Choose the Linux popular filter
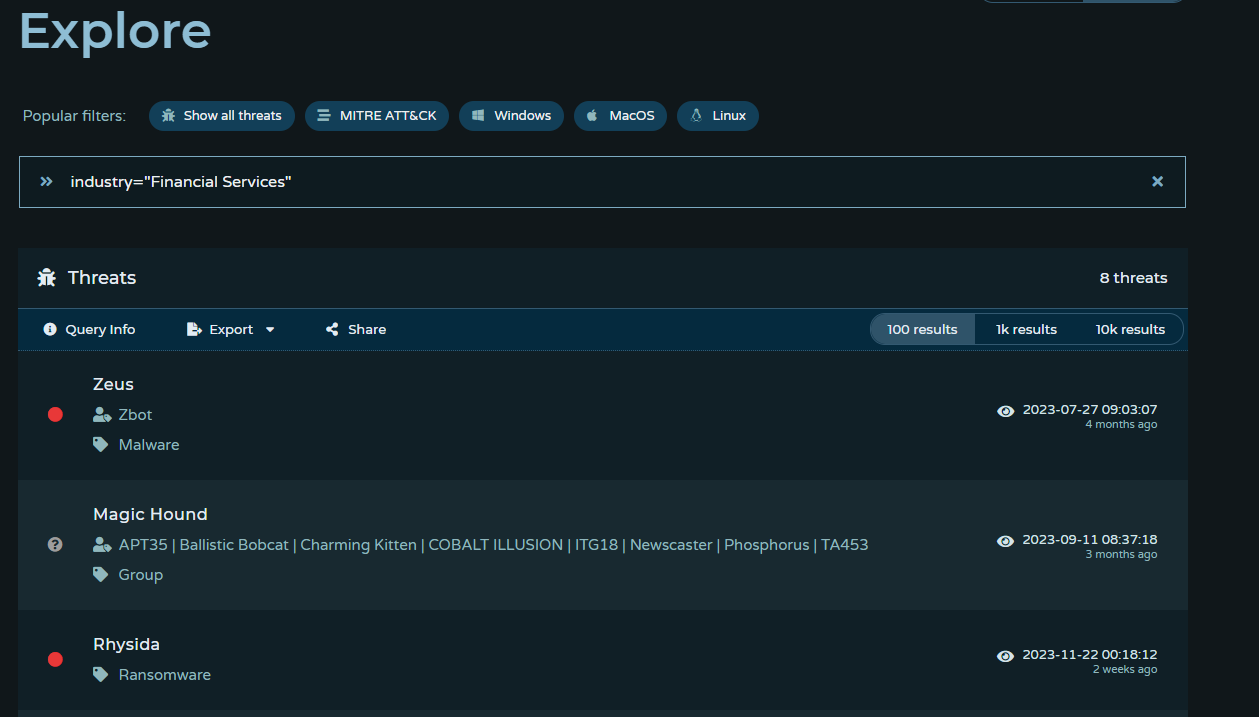The image size is (1259, 717). pyautogui.click(x=718, y=116)
